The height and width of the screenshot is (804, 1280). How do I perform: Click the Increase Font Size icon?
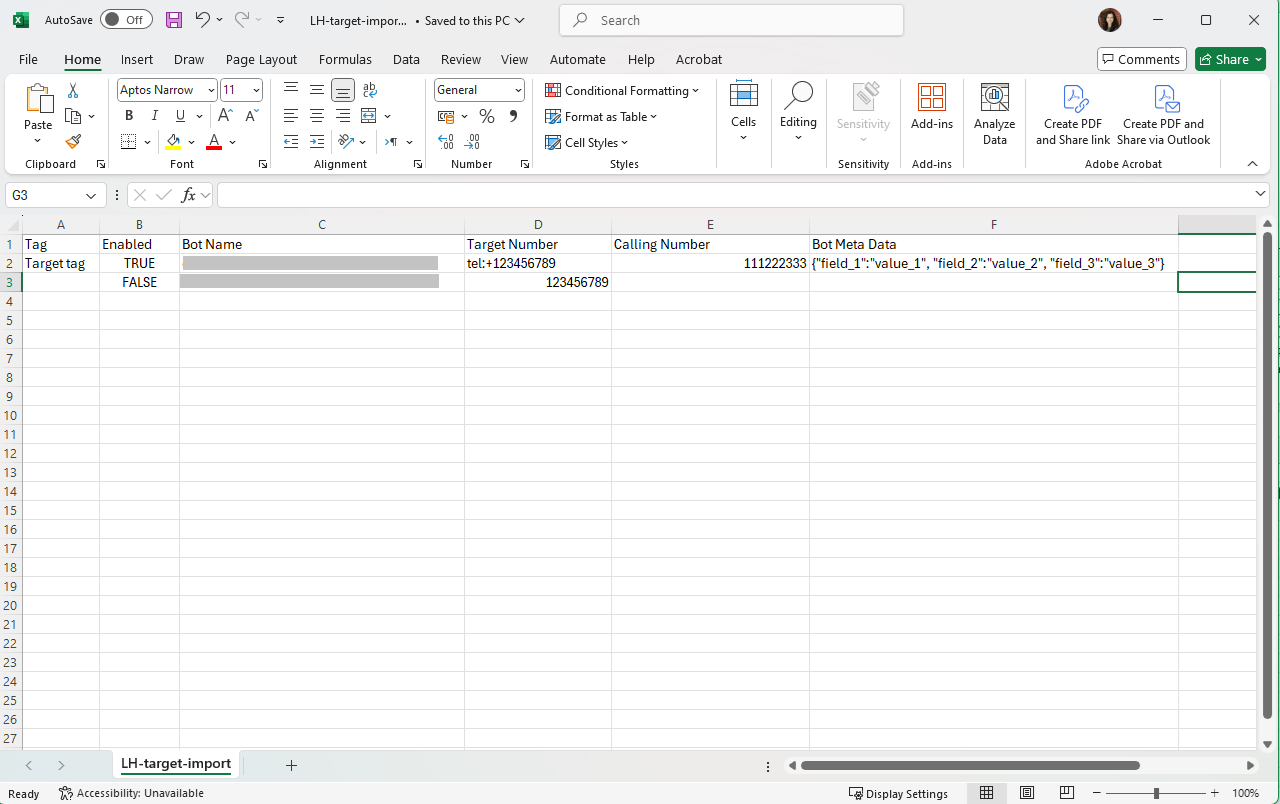(226, 116)
